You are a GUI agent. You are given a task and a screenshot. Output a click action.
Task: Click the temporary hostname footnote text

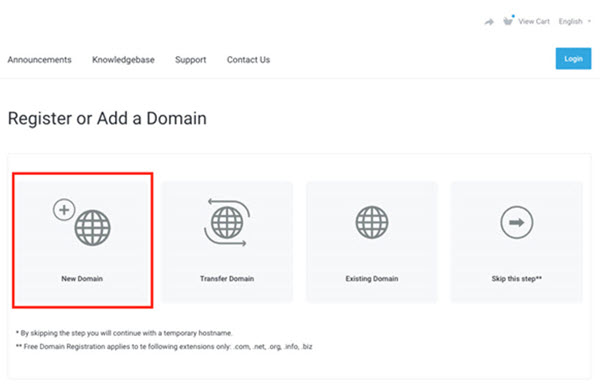click(124, 333)
